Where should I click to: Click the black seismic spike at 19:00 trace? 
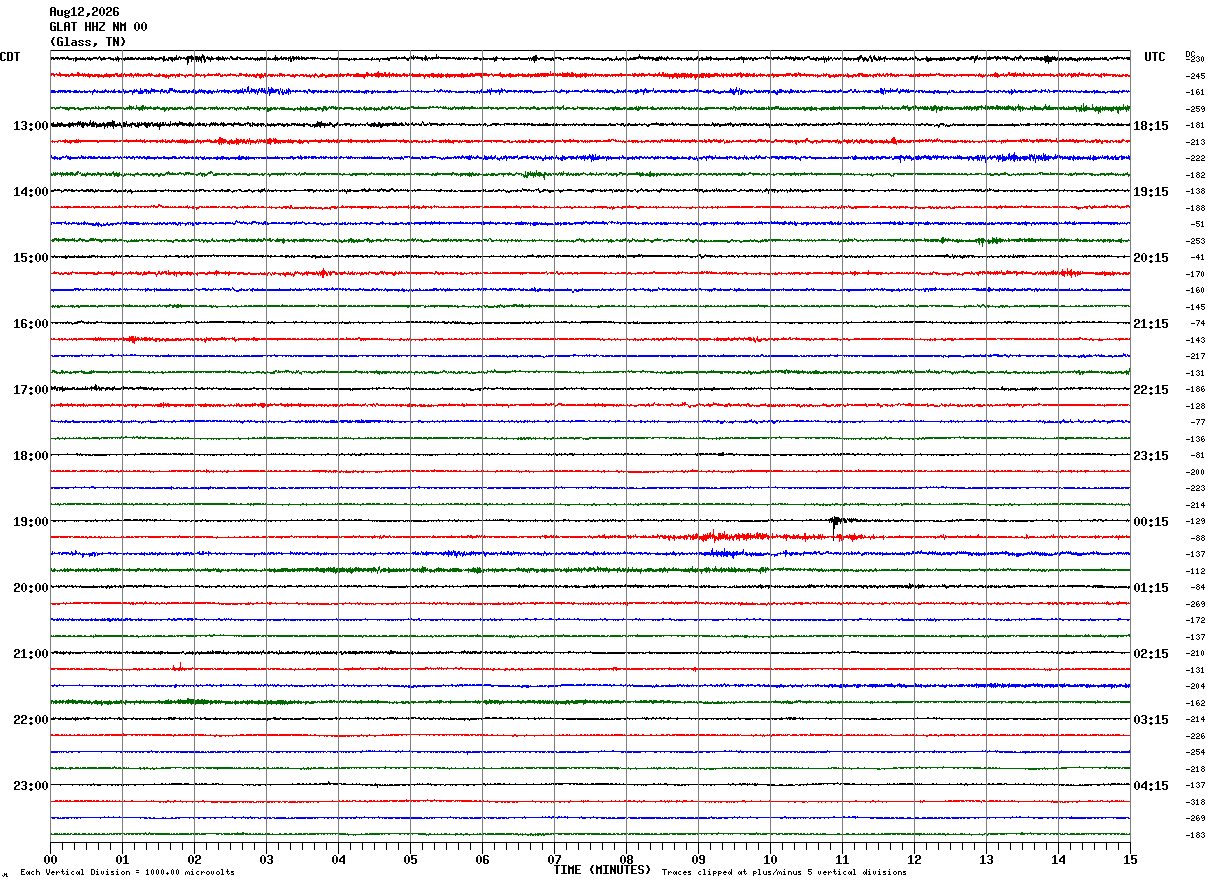(836, 522)
